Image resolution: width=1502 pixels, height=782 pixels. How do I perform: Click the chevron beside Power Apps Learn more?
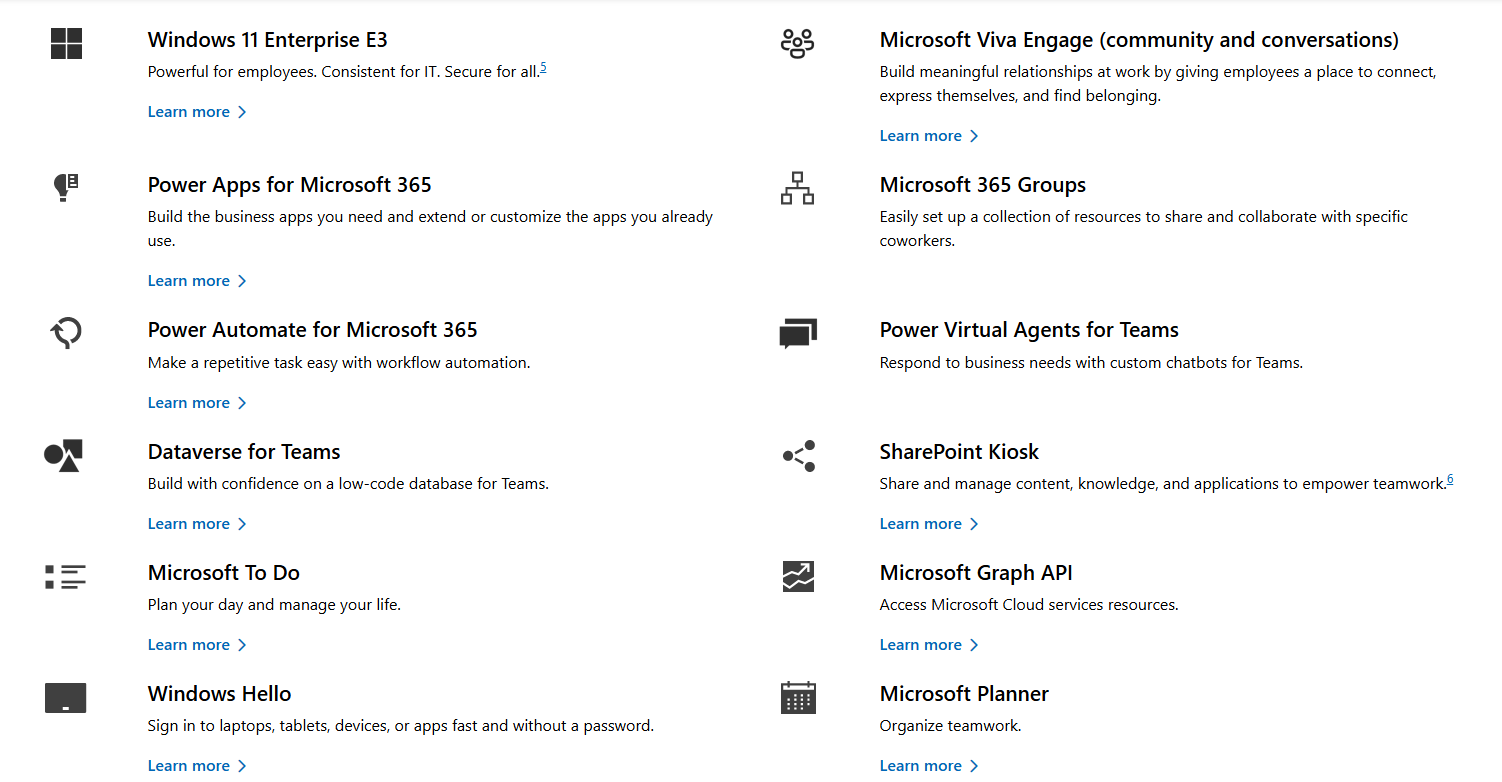click(x=243, y=280)
